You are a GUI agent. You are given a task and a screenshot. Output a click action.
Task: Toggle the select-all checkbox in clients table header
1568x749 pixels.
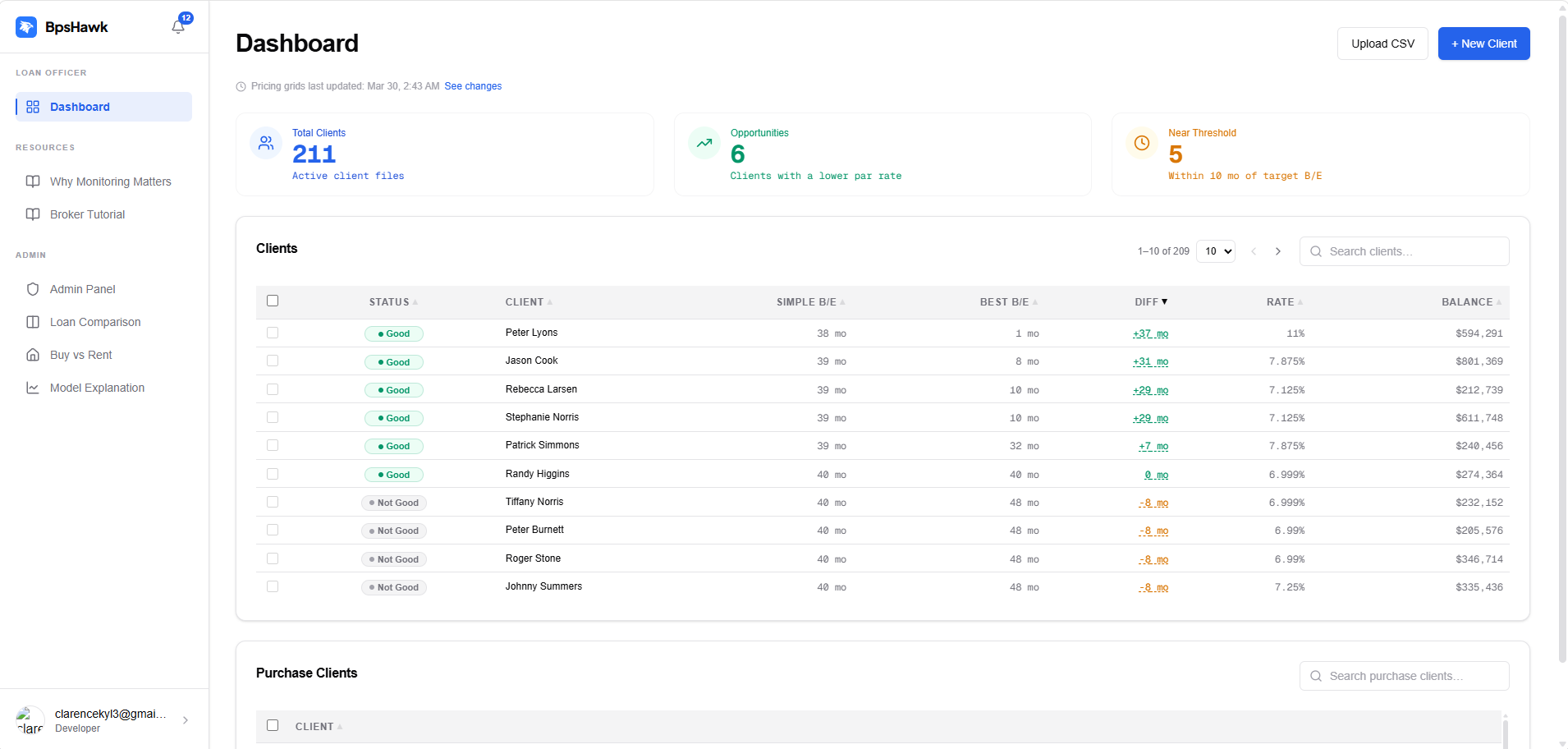tap(273, 301)
